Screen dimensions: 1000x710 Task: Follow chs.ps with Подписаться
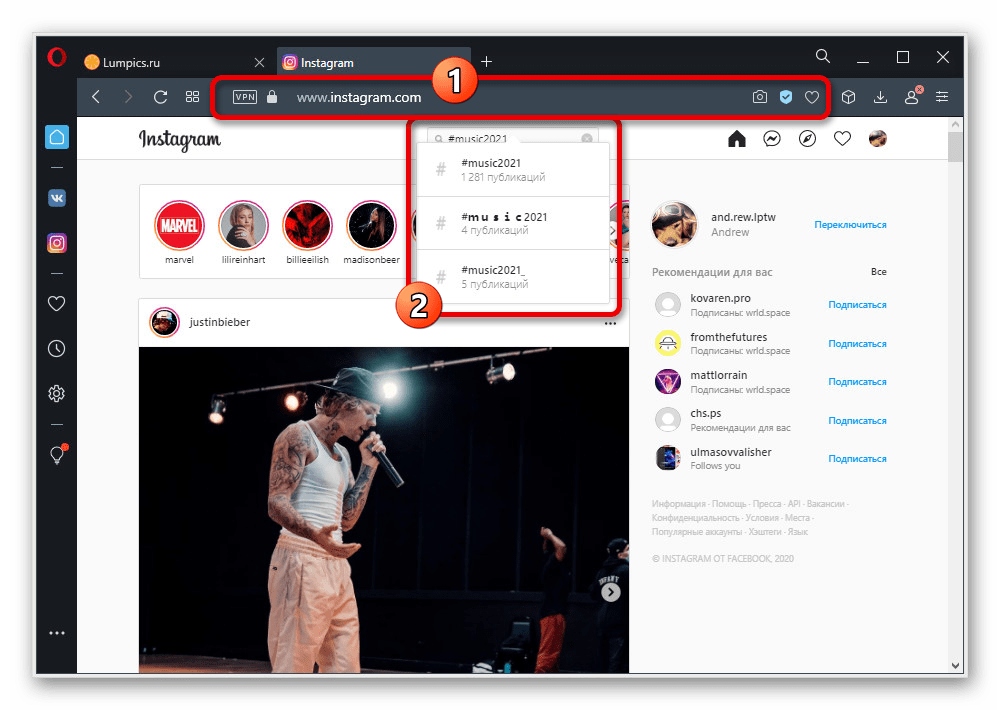pos(857,421)
